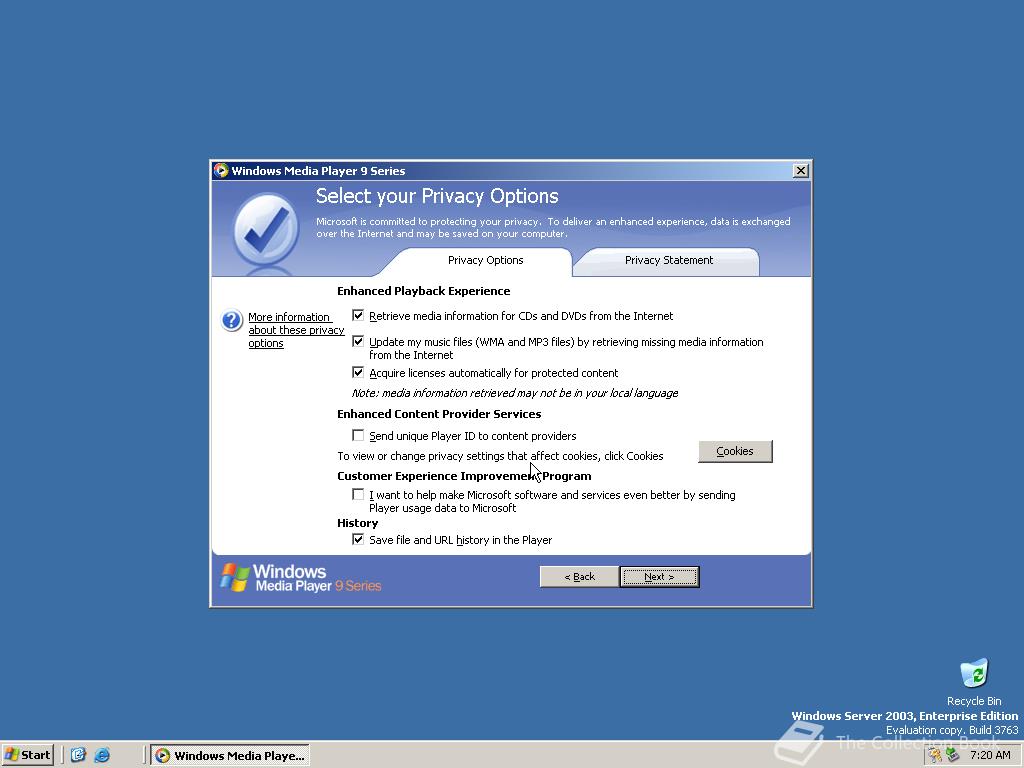Click the keys tray icon near clock
The width and height of the screenshot is (1024, 768).
point(935,755)
